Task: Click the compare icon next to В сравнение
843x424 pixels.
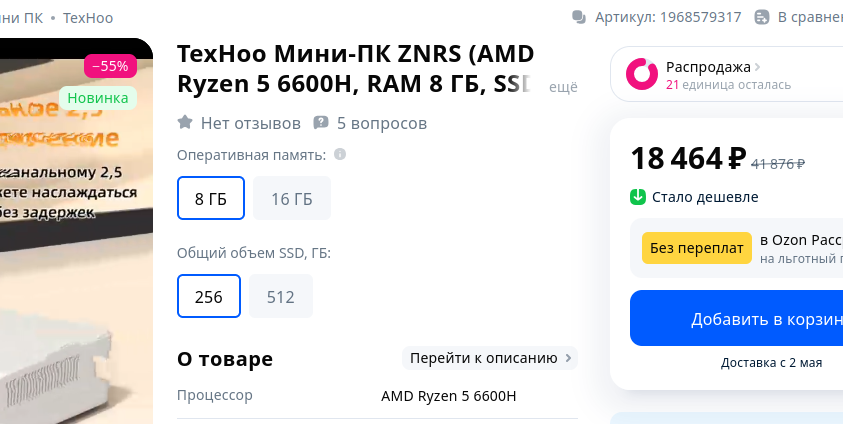Action: (762, 17)
